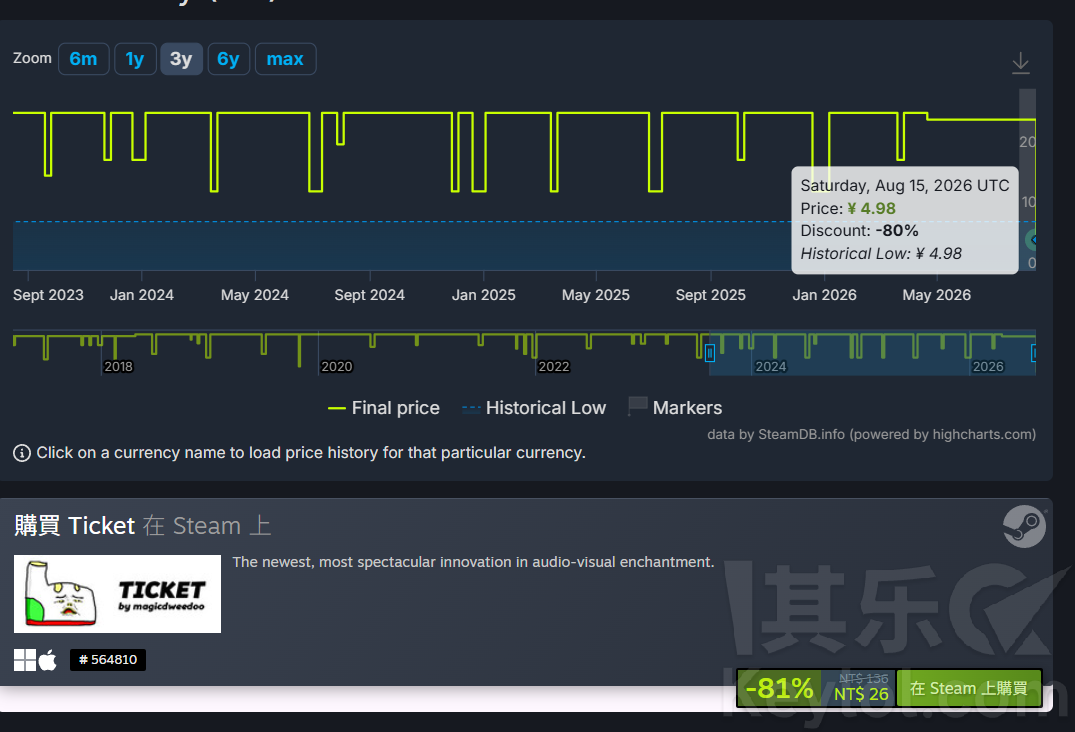Click the Jan 2026 axis label
Image resolution: width=1075 pixels, height=732 pixels.
point(824,295)
